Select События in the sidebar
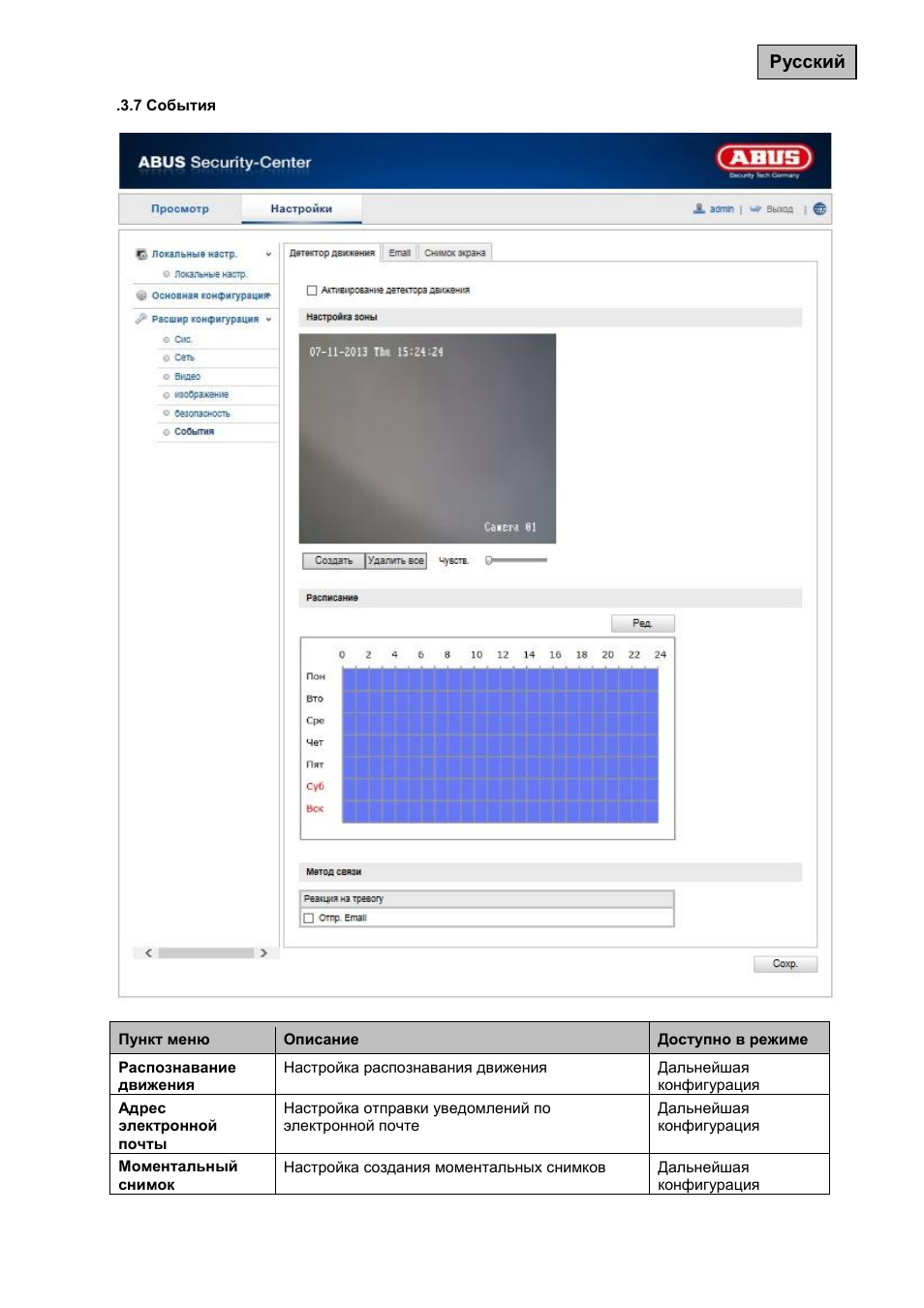 [194, 431]
